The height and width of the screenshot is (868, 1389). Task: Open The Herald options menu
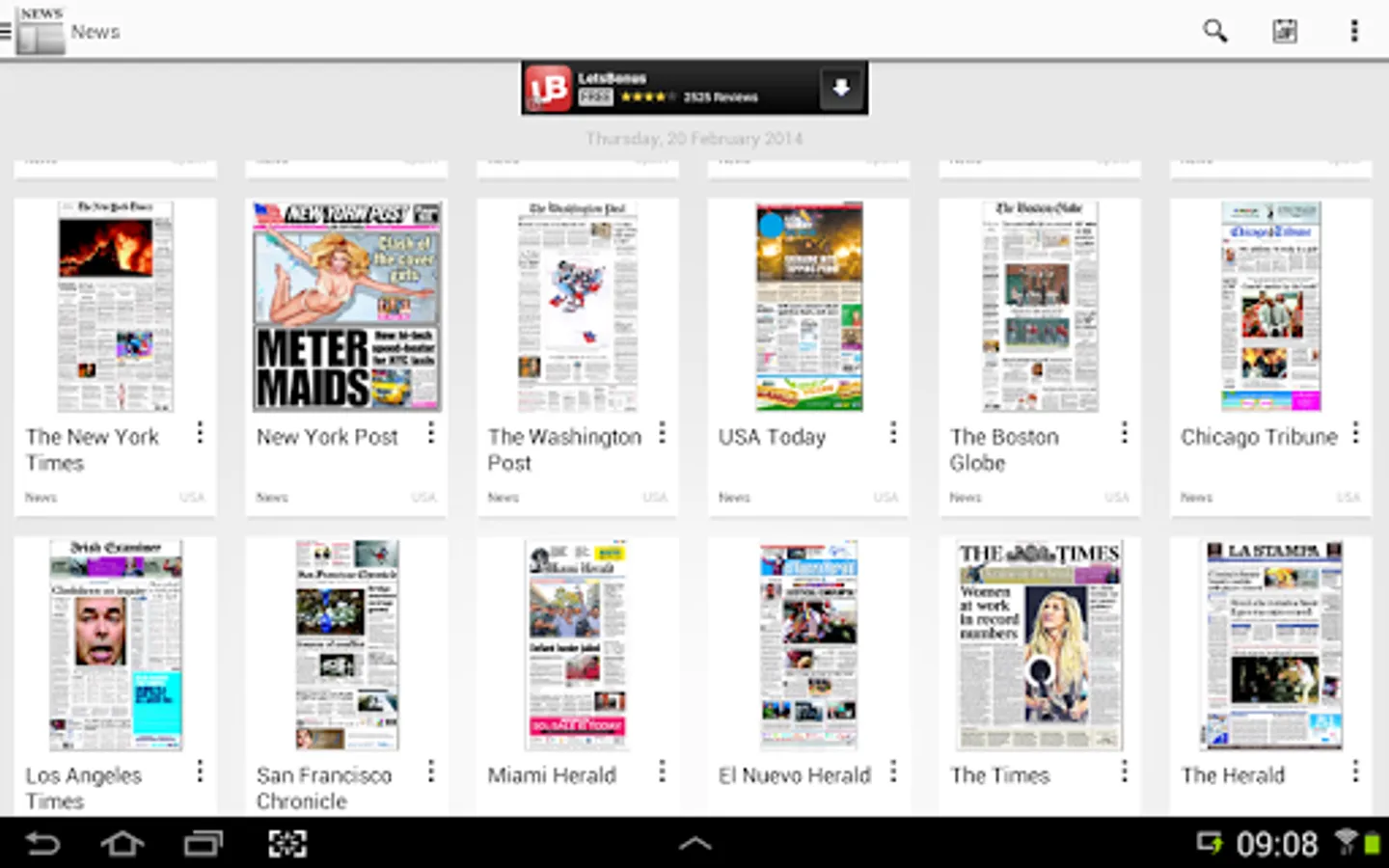pos(1355,772)
